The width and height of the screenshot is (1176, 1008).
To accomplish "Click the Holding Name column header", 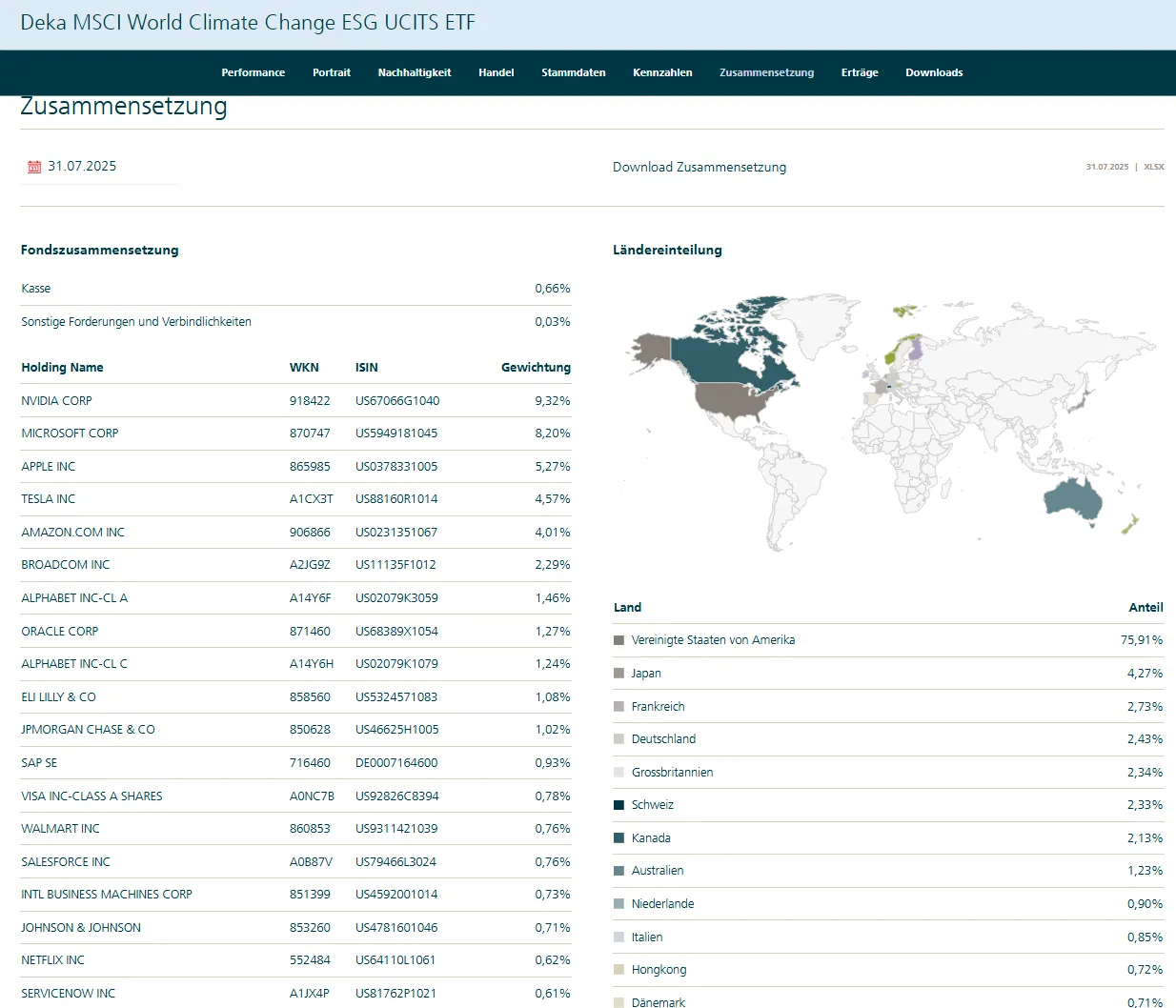I will click(x=62, y=368).
